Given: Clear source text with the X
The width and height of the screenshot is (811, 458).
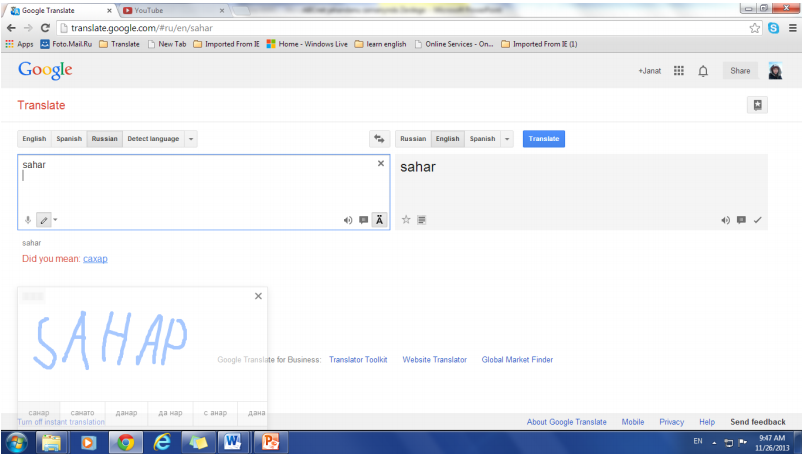Looking at the screenshot, I should (x=381, y=163).
